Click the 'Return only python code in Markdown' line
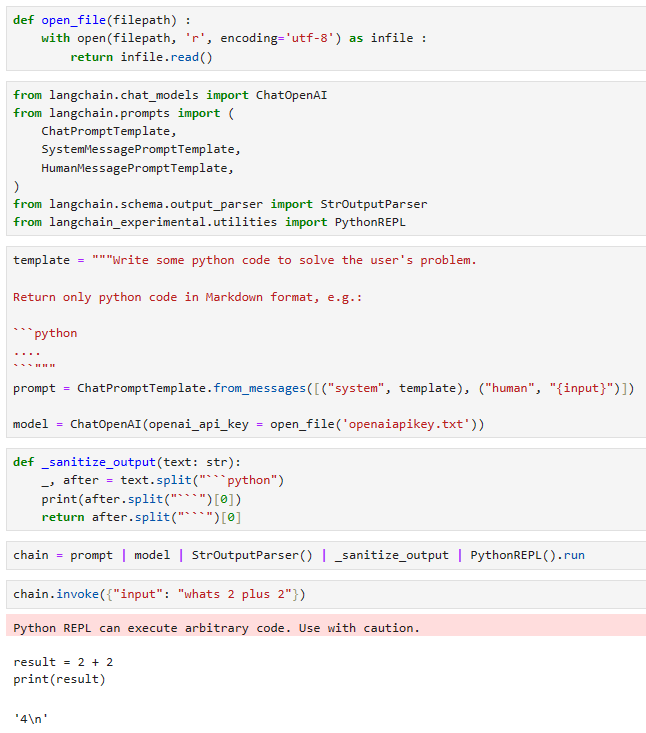 click(x=188, y=297)
